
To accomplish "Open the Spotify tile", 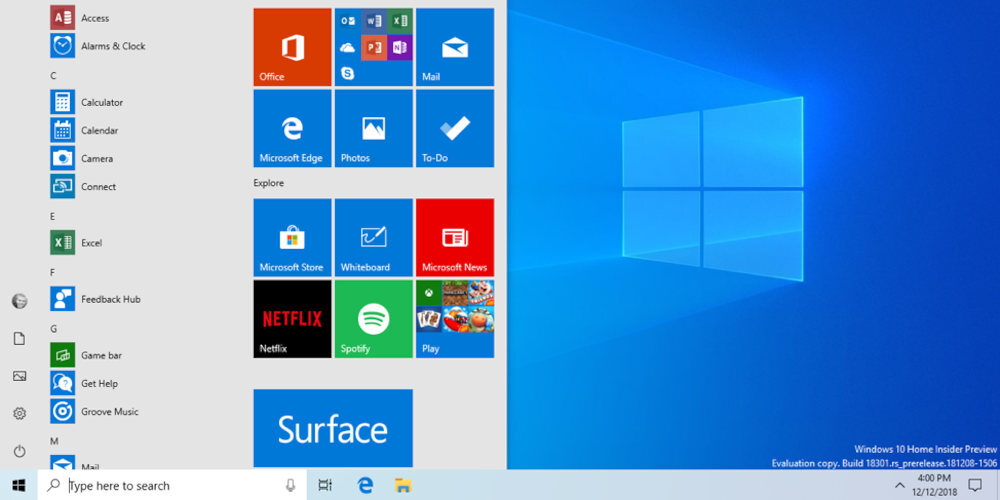I will pos(374,319).
